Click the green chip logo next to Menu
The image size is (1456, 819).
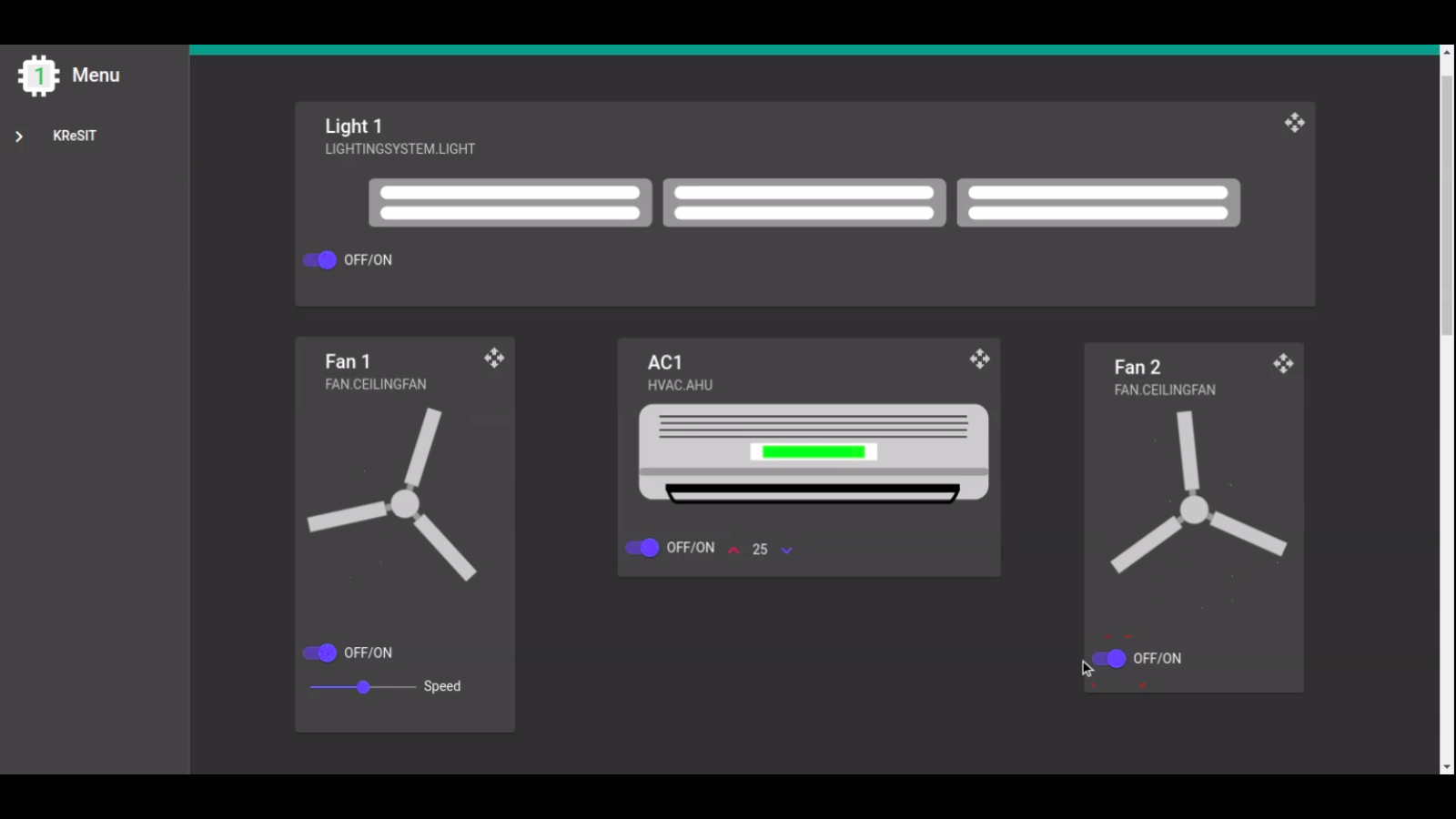pyautogui.click(x=38, y=76)
